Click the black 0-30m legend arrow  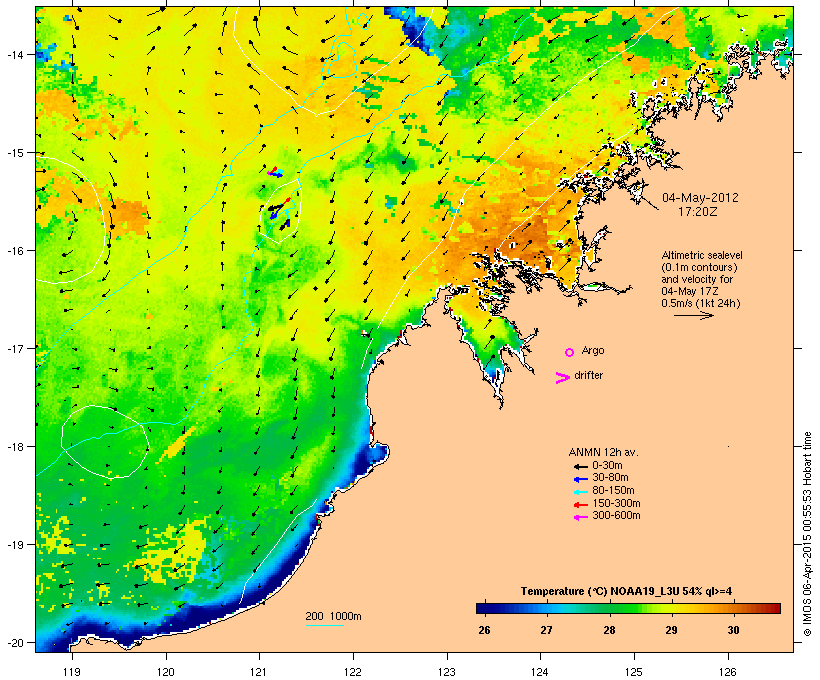(x=580, y=466)
